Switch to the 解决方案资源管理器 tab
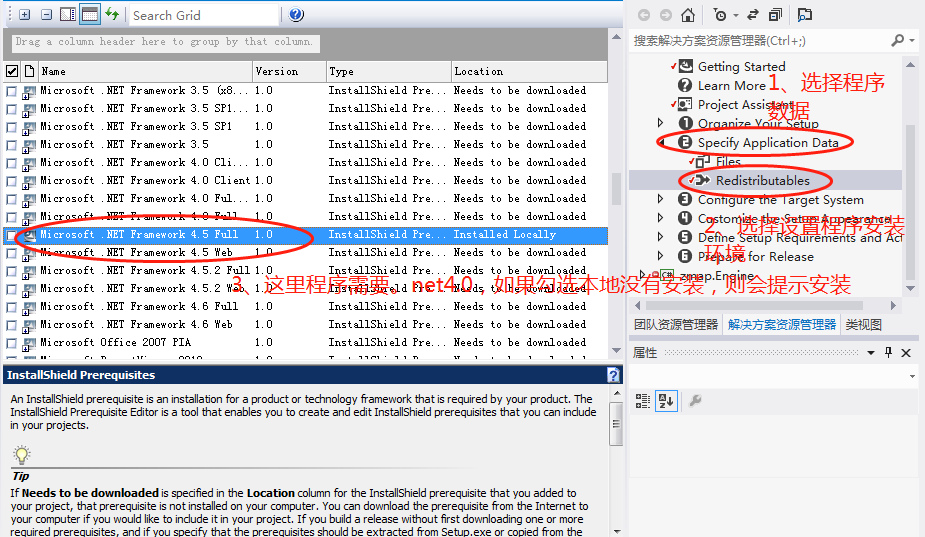Image resolution: width=925 pixels, height=537 pixels. point(782,325)
